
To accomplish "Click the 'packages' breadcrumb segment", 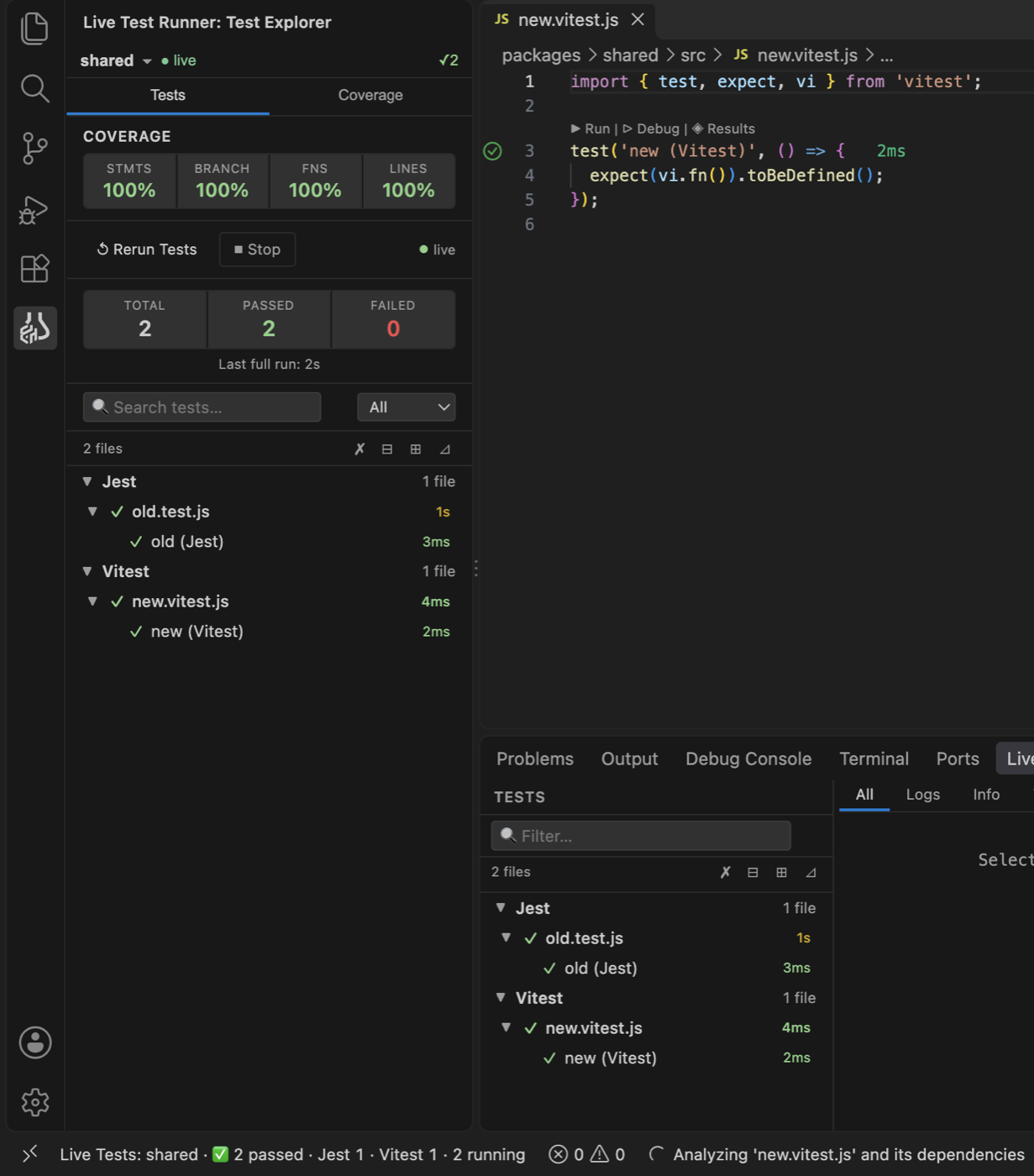I will [x=541, y=55].
